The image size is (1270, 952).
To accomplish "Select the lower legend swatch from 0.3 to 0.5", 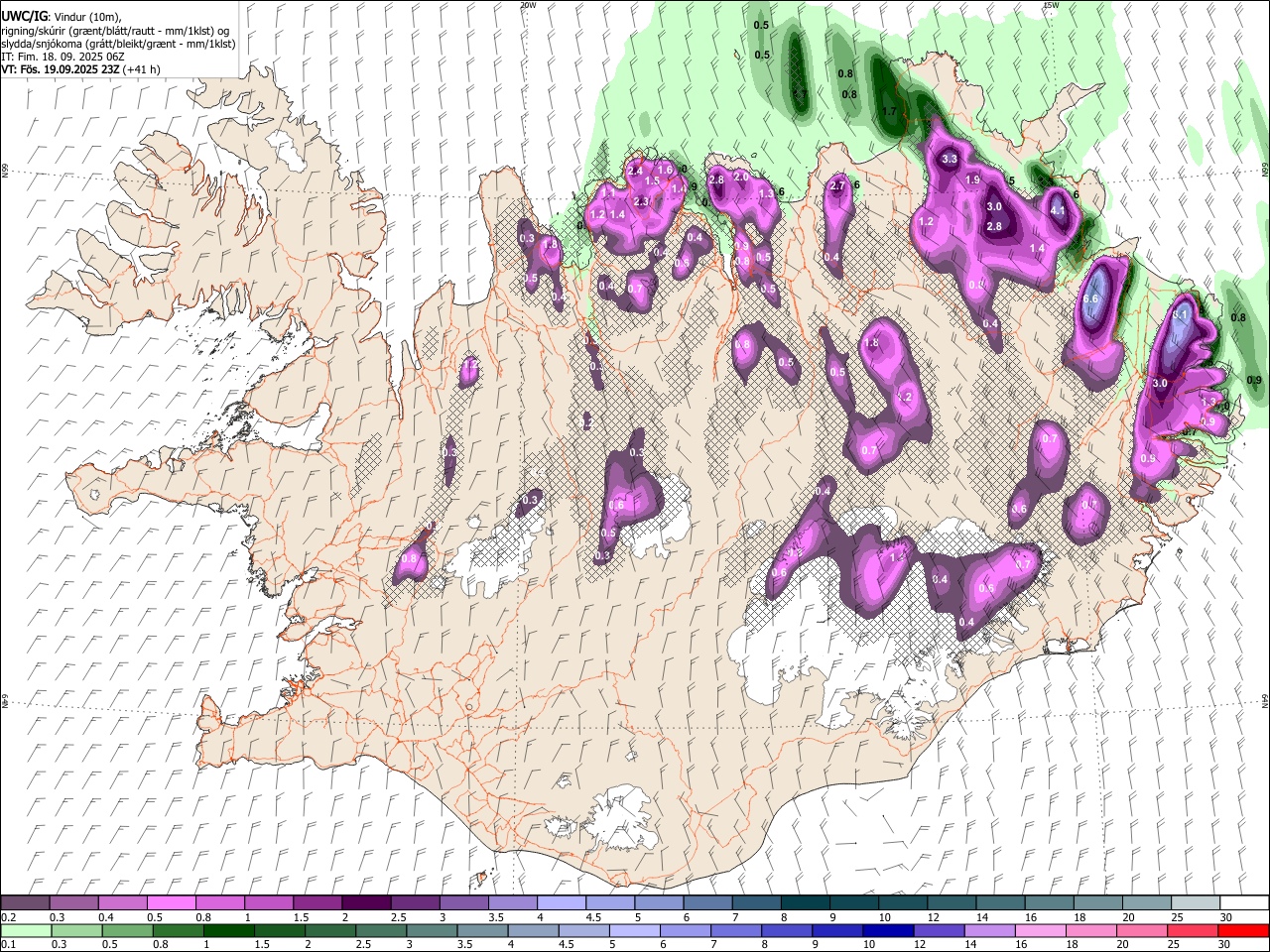I will 76,930.
